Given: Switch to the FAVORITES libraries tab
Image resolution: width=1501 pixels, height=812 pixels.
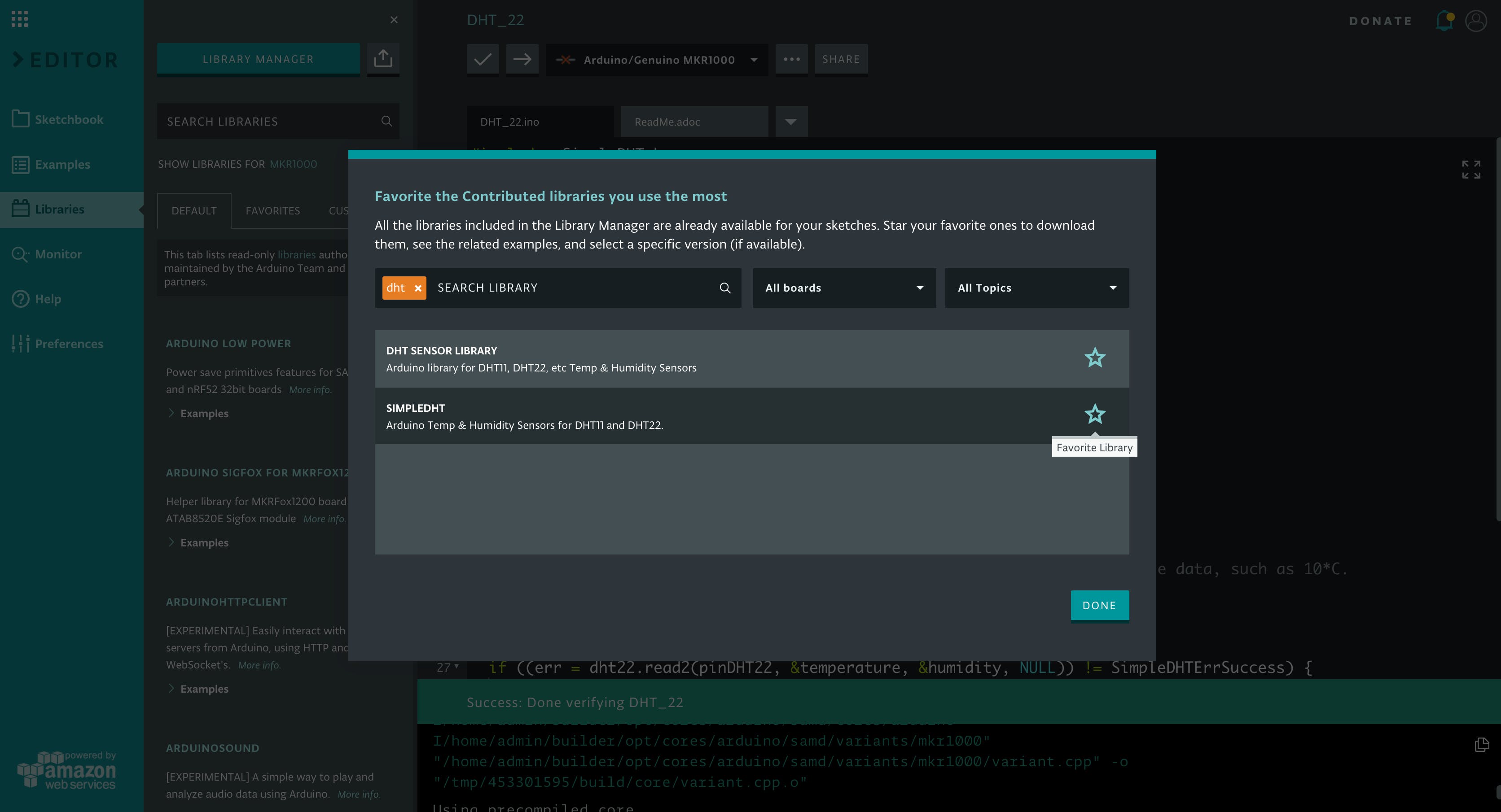Looking at the screenshot, I should pyautogui.click(x=273, y=210).
